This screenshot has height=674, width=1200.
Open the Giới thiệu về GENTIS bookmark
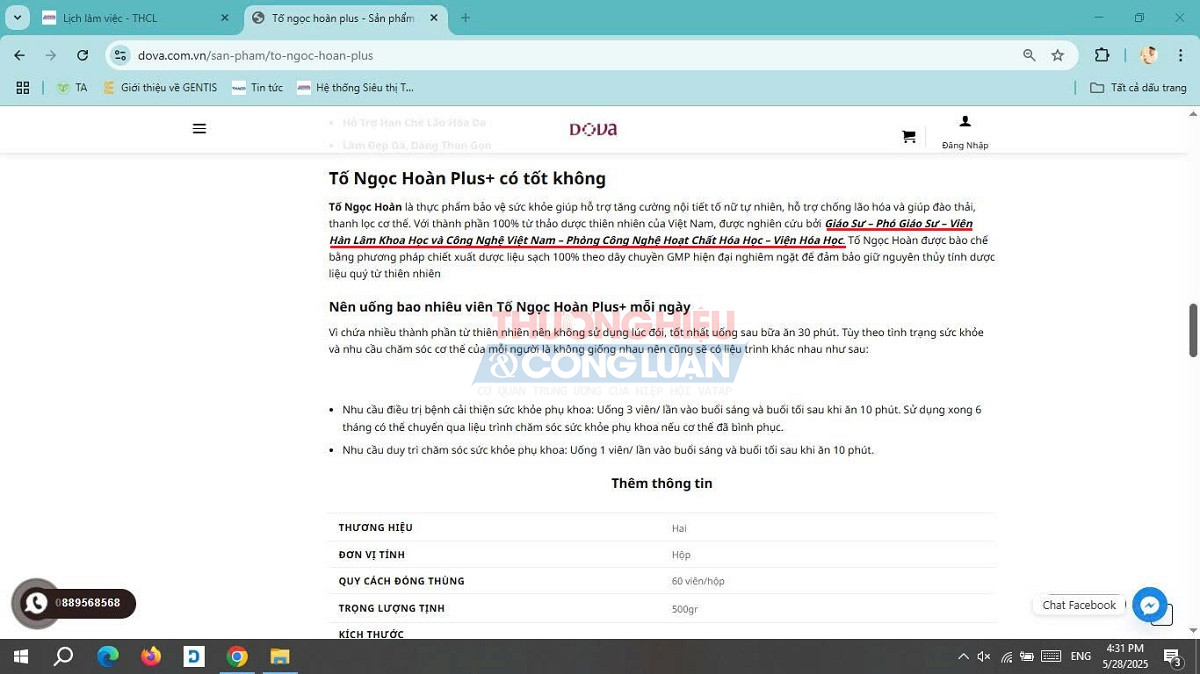160,87
